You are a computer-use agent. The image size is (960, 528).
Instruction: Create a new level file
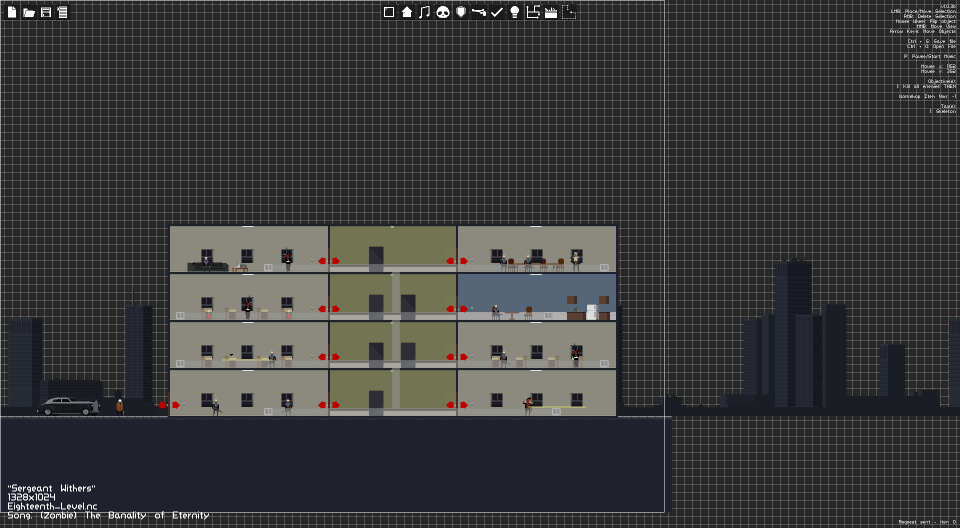click(x=12, y=12)
